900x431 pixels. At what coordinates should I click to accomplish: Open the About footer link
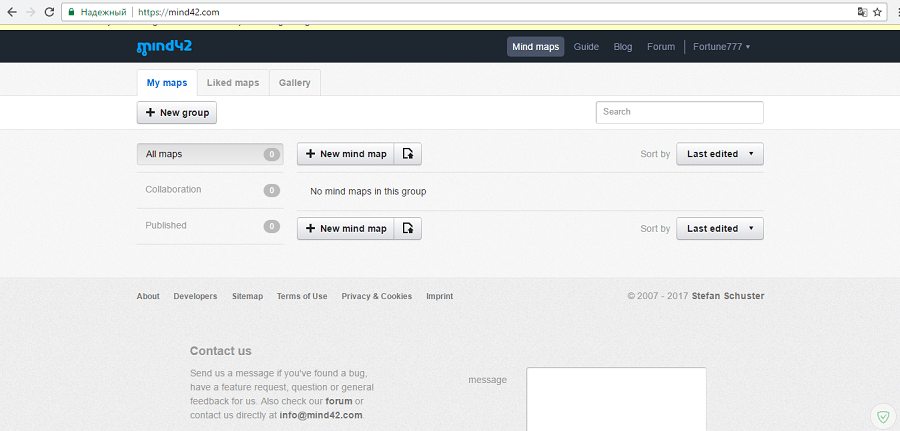click(148, 296)
